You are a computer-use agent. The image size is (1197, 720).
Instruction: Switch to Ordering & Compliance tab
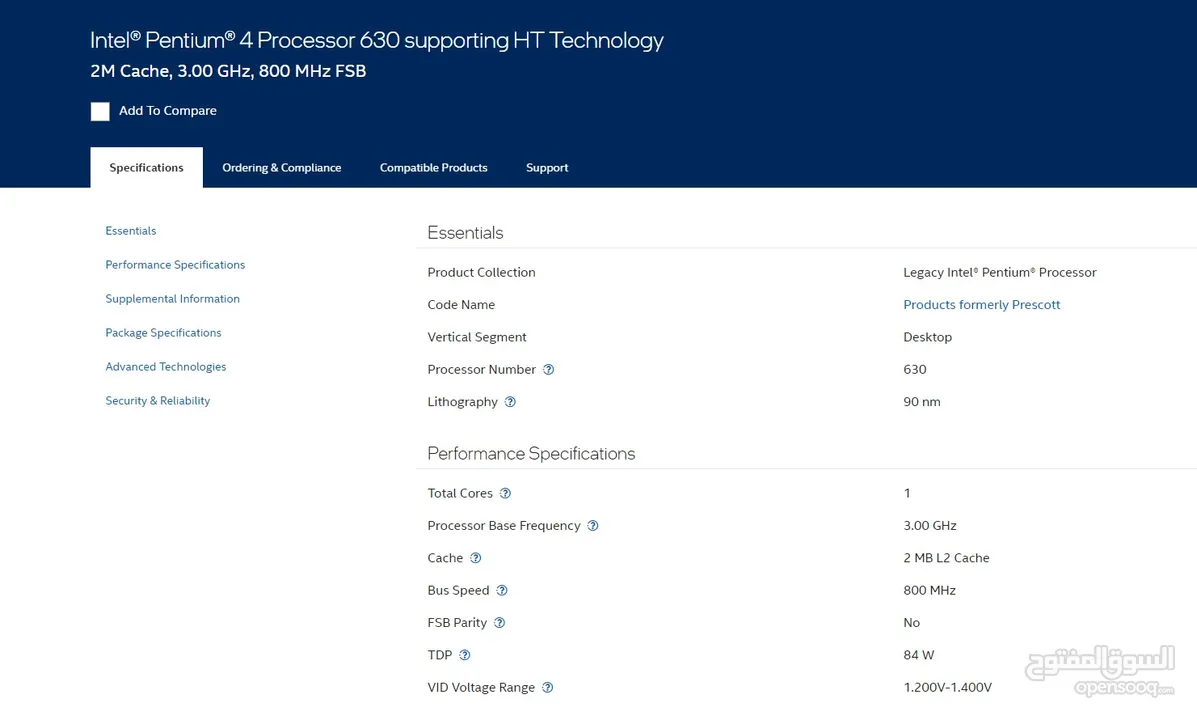[x=282, y=167]
